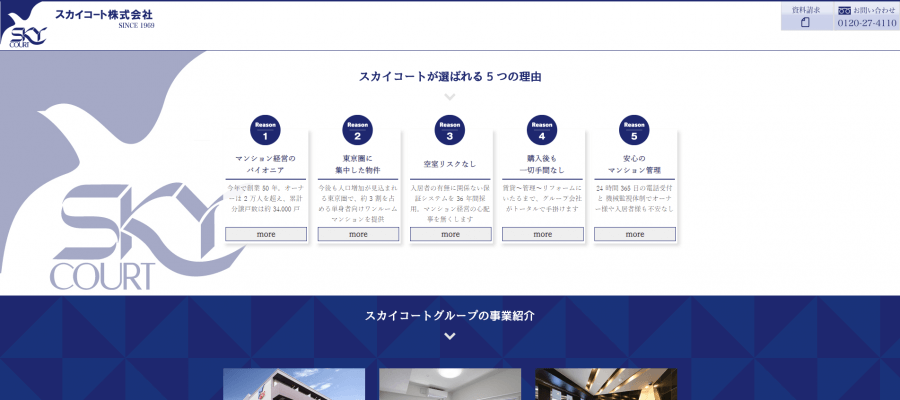Open more for 空室リスクなし
The height and width of the screenshot is (400, 900).
pos(451,234)
